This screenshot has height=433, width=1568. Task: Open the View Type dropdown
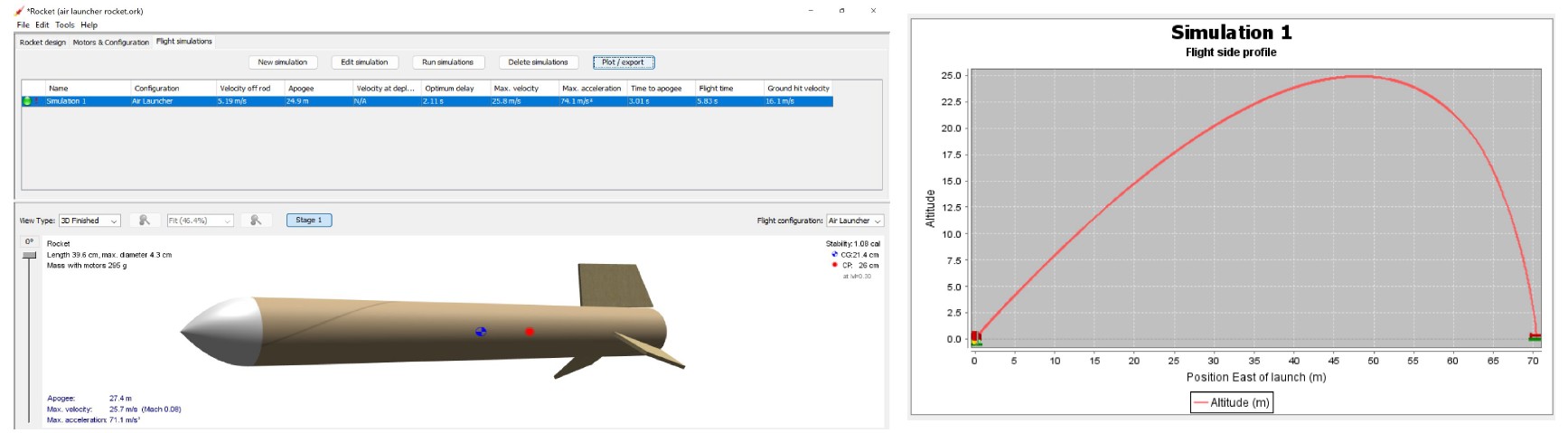coord(89,221)
